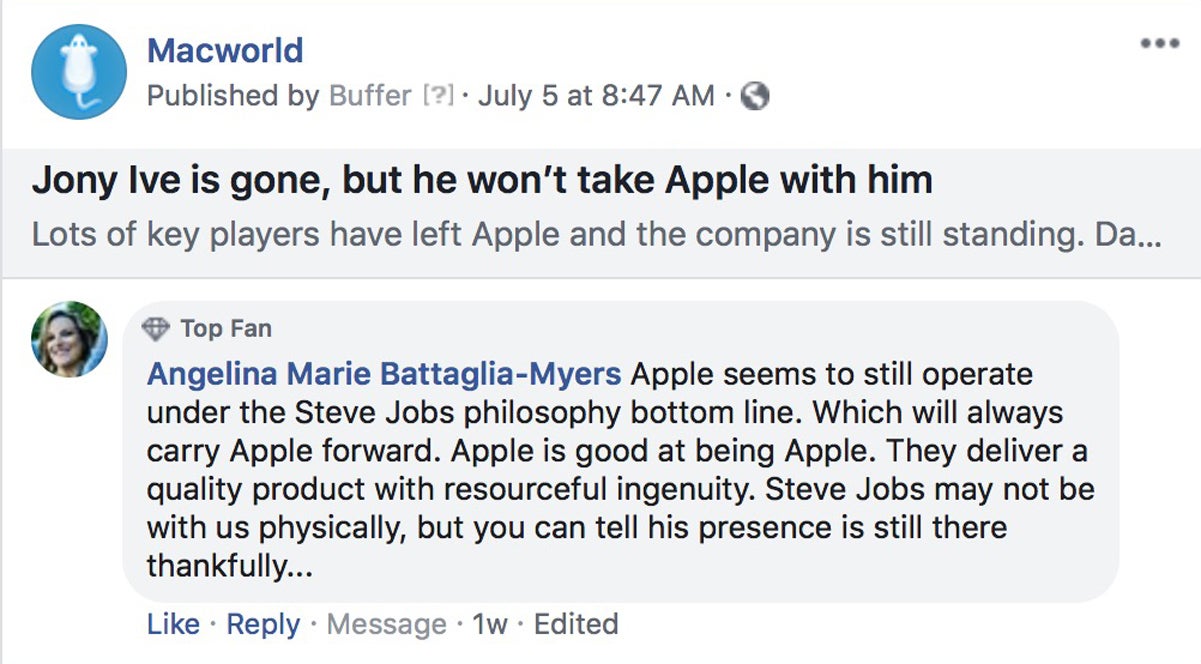Click the Buffer publisher link

click(x=370, y=96)
